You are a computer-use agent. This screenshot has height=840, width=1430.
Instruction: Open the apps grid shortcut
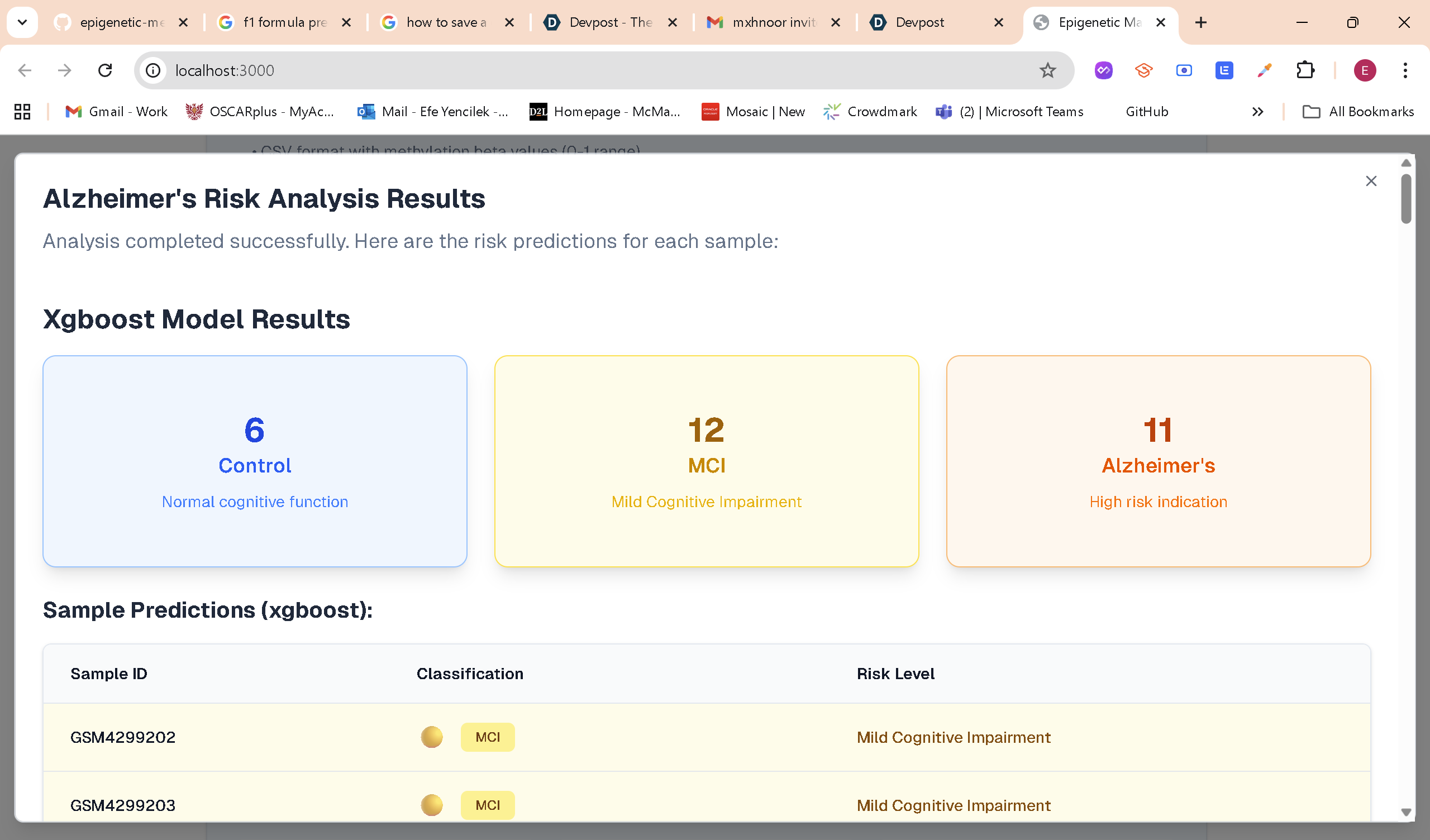coord(22,112)
